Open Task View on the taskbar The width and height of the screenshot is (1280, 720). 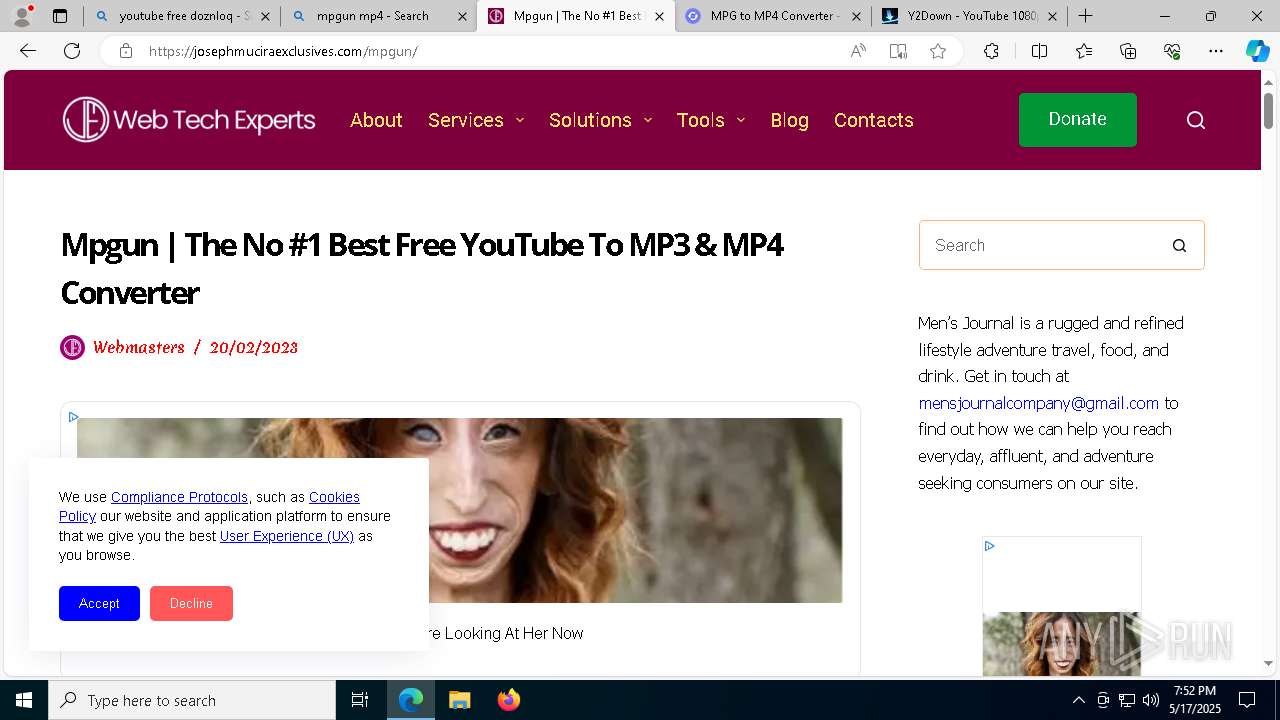[x=360, y=700]
